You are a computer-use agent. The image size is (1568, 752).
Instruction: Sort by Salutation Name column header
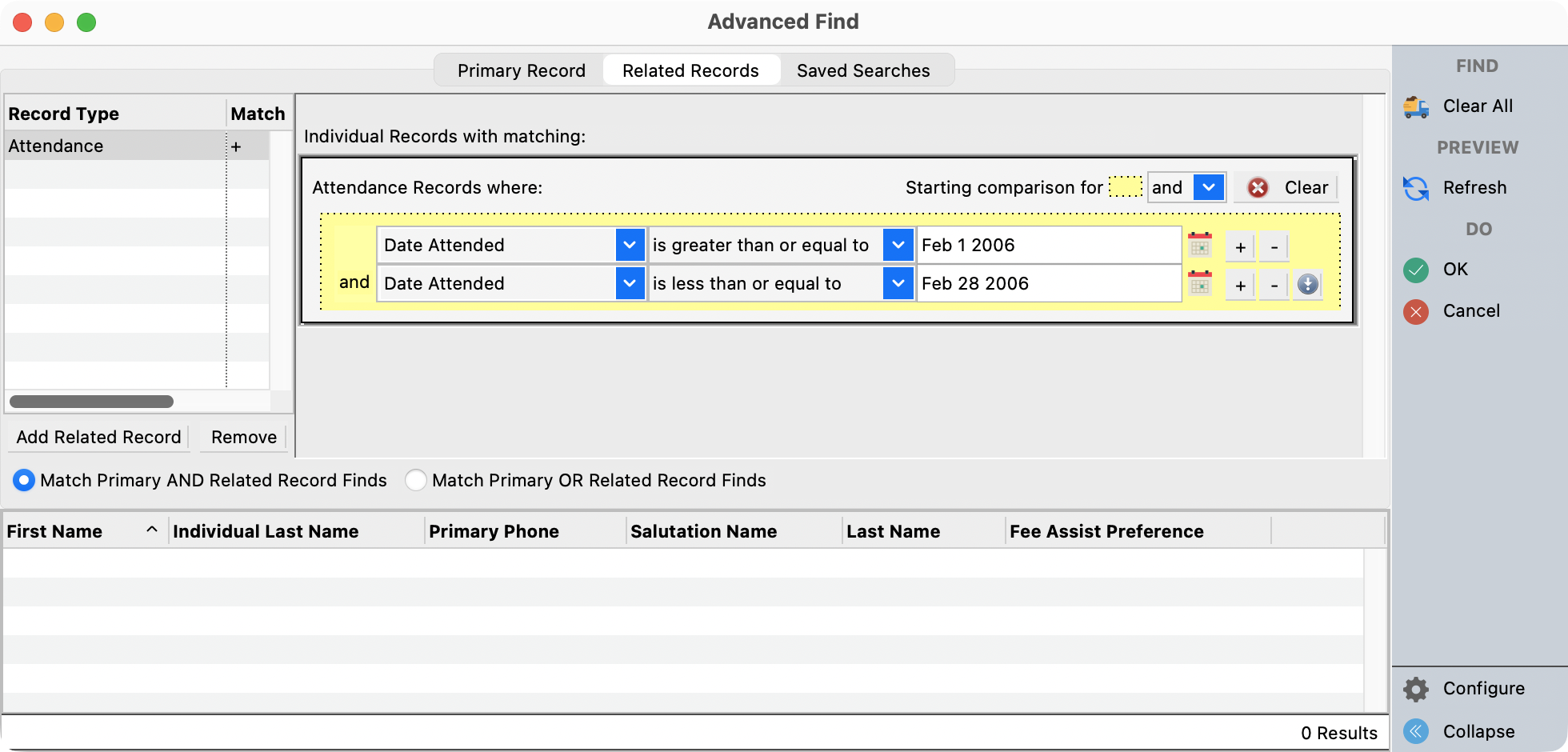point(734,531)
